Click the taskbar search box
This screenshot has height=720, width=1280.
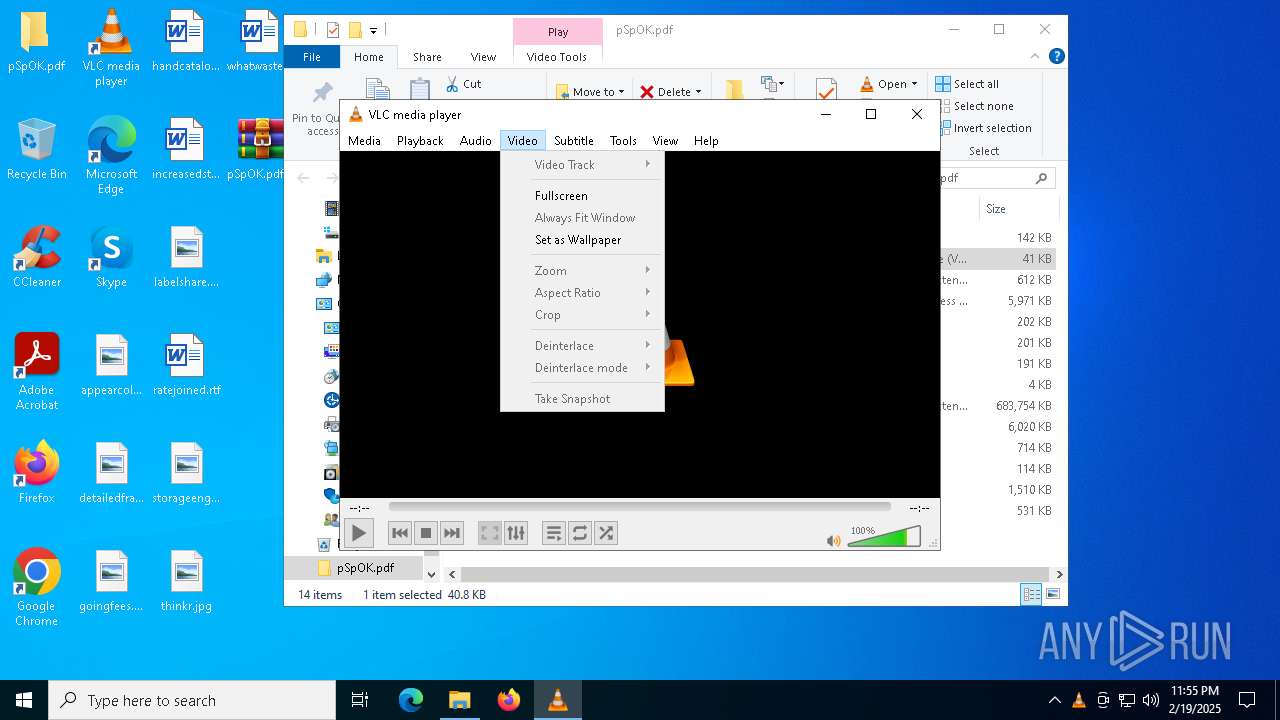point(192,700)
